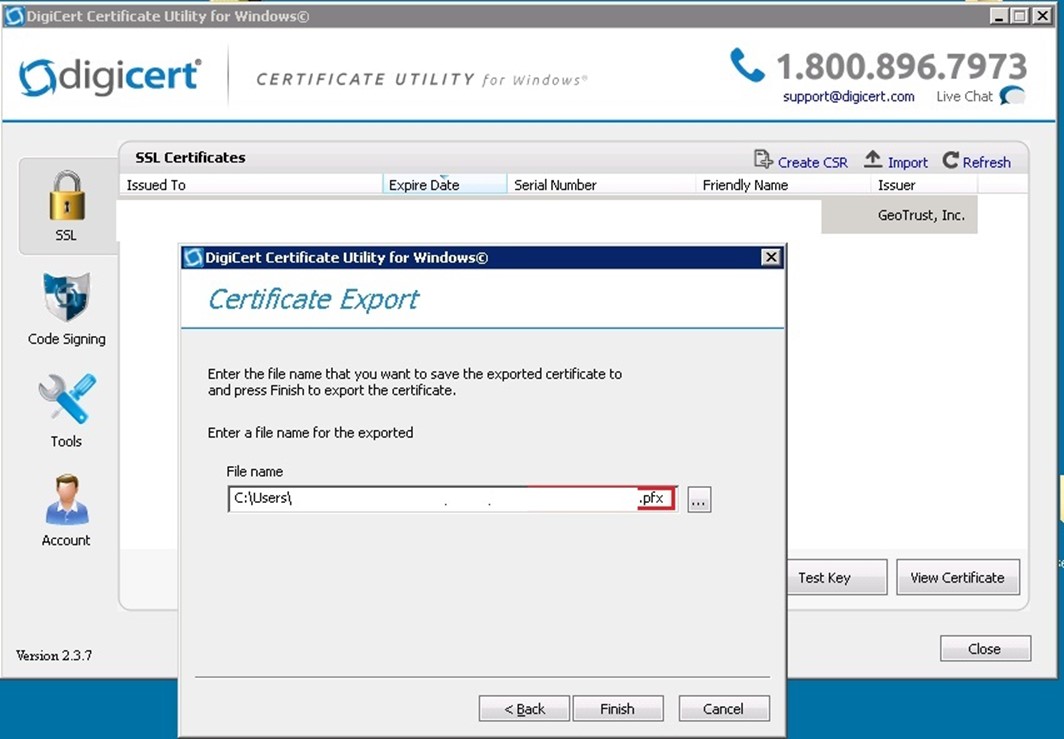Refresh the SSL certificates list
1064x739 pixels.
click(x=986, y=162)
